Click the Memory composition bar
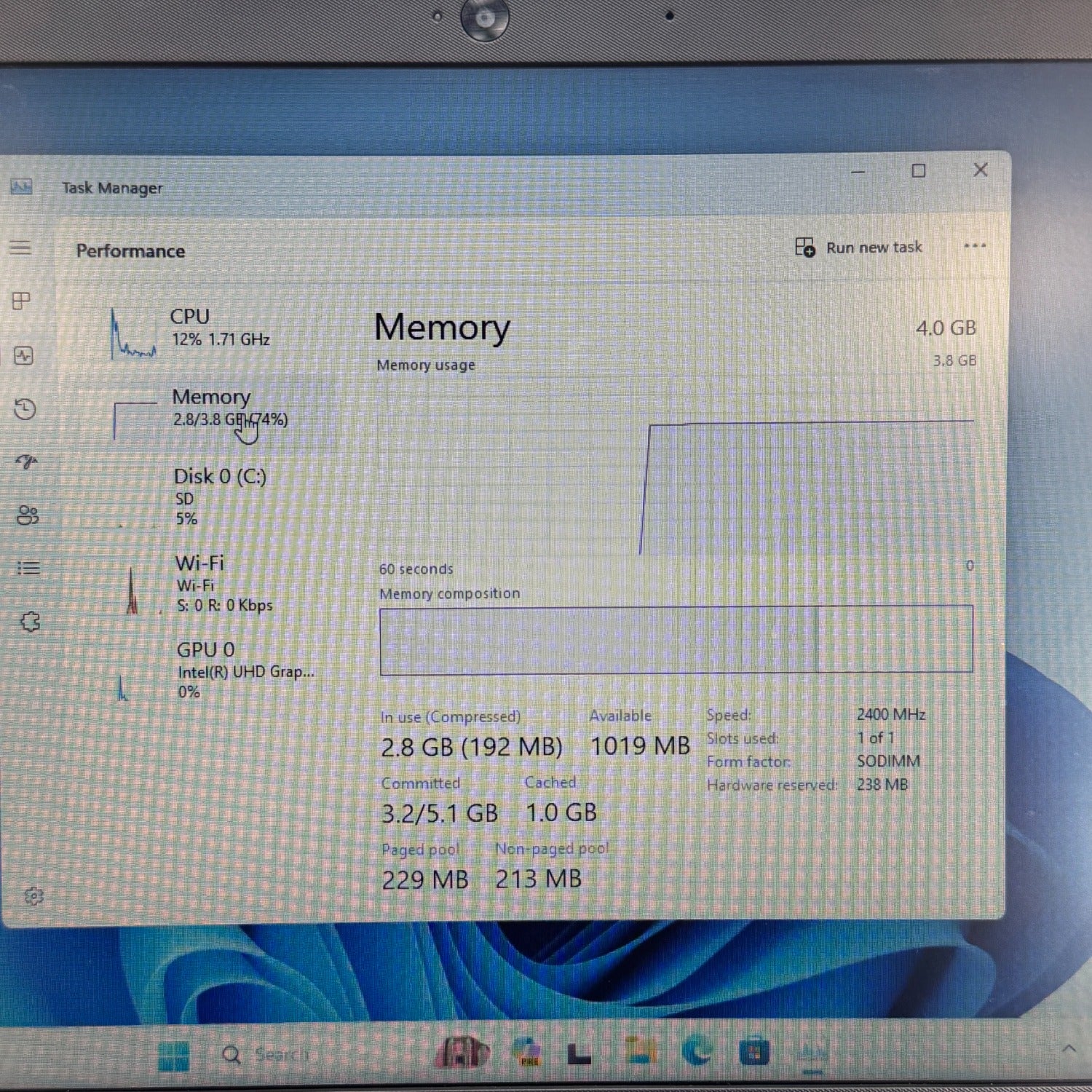The width and height of the screenshot is (1092, 1092). click(x=676, y=640)
